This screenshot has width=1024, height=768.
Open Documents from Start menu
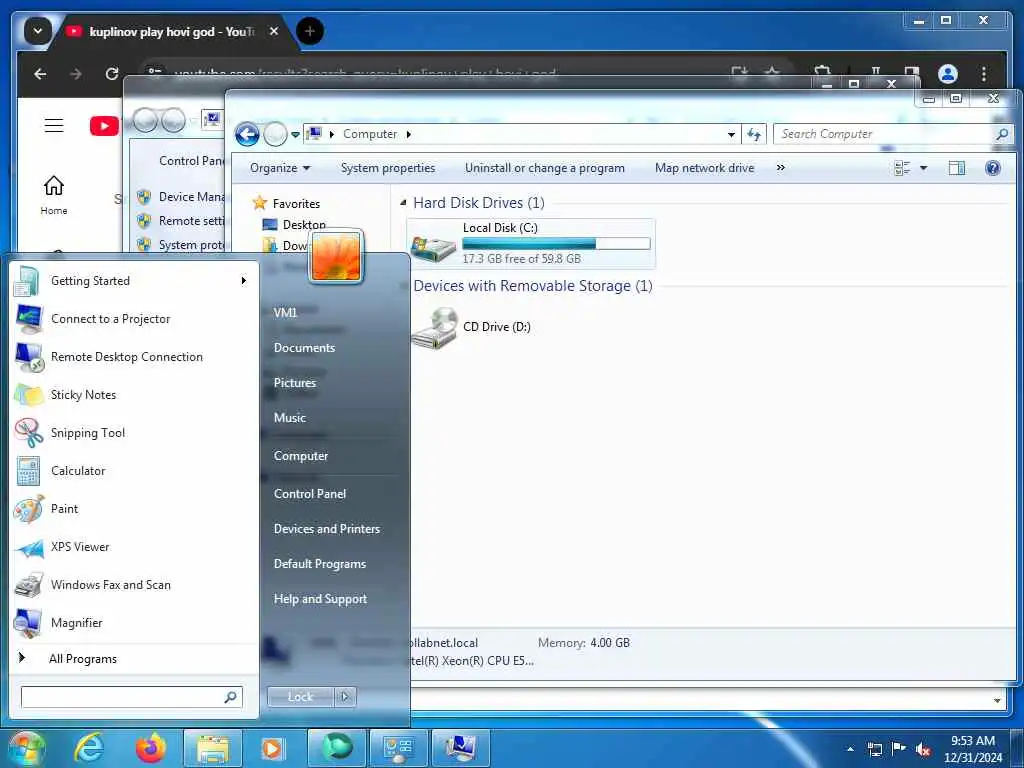[x=304, y=348]
